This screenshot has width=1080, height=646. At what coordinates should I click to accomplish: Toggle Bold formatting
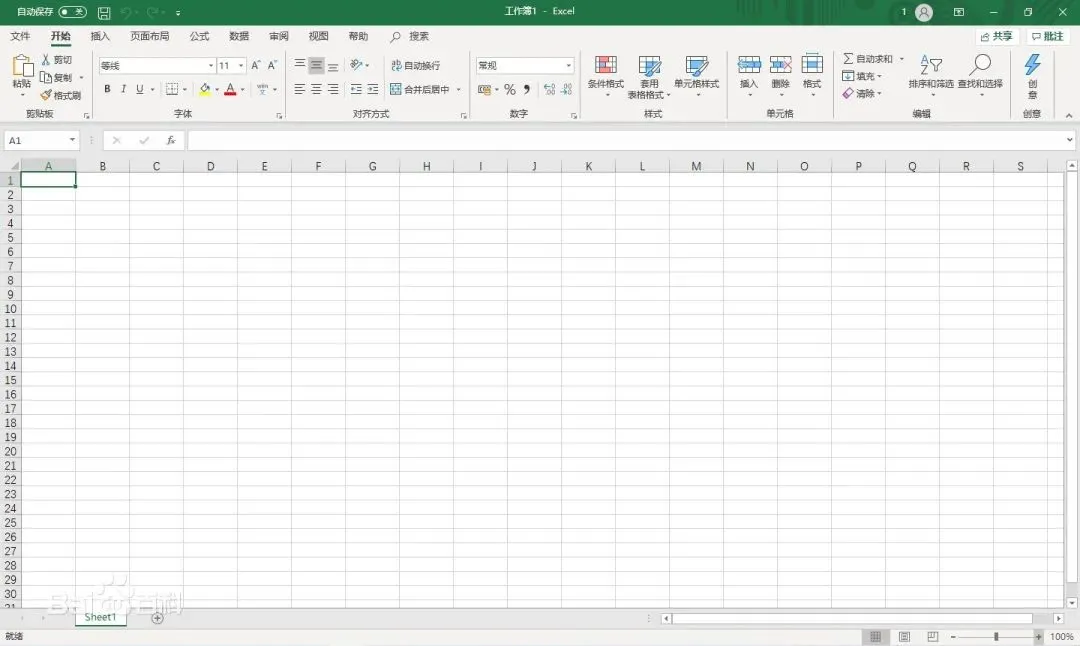coord(107,89)
